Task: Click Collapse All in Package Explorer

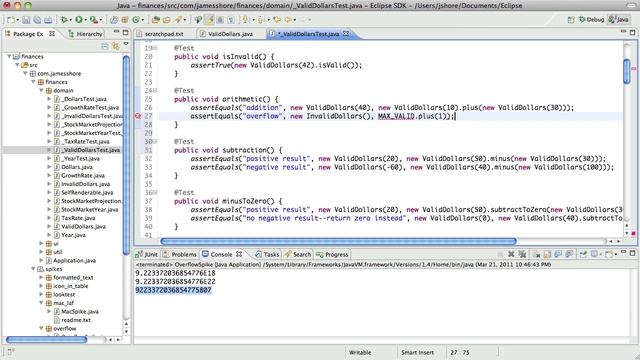Action: 105,46
